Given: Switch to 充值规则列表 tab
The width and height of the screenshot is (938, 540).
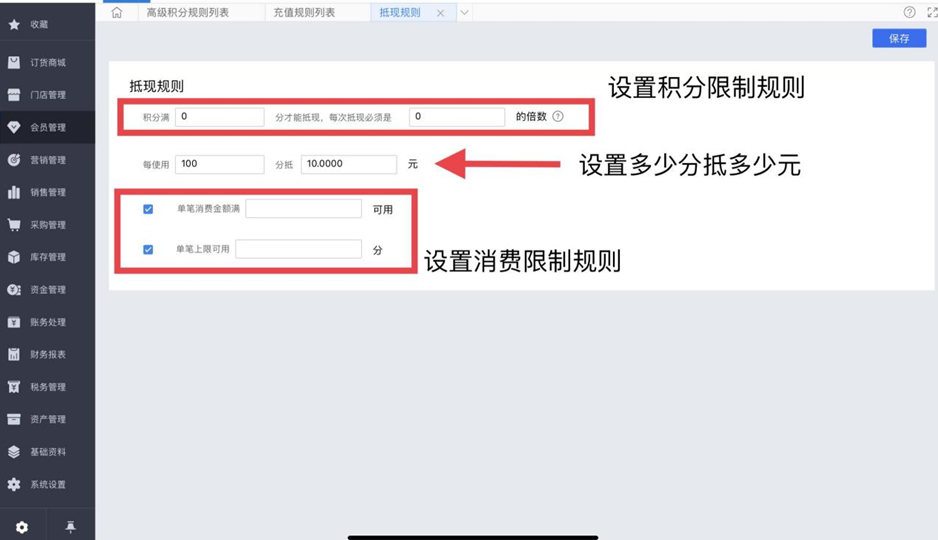Looking at the screenshot, I should pyautogui.click(x=304, y=13).
